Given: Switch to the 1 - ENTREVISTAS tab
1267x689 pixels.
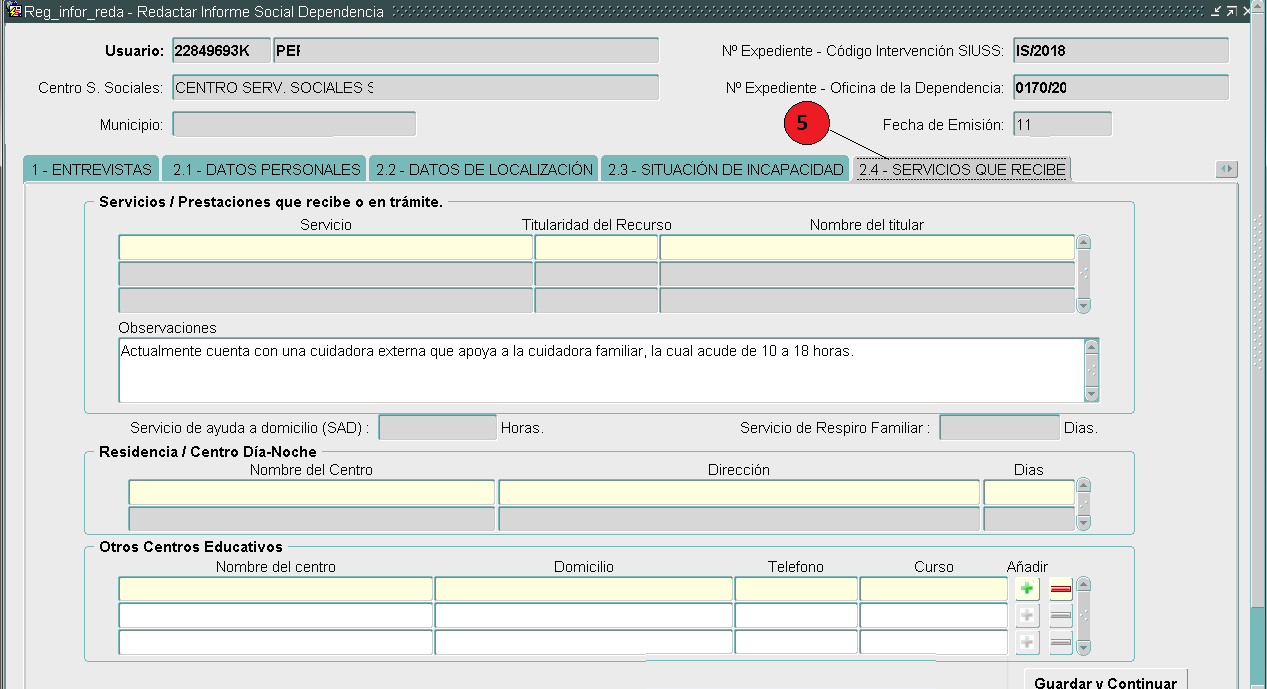Looking at the screenshot, I should [x=90, y=169].
